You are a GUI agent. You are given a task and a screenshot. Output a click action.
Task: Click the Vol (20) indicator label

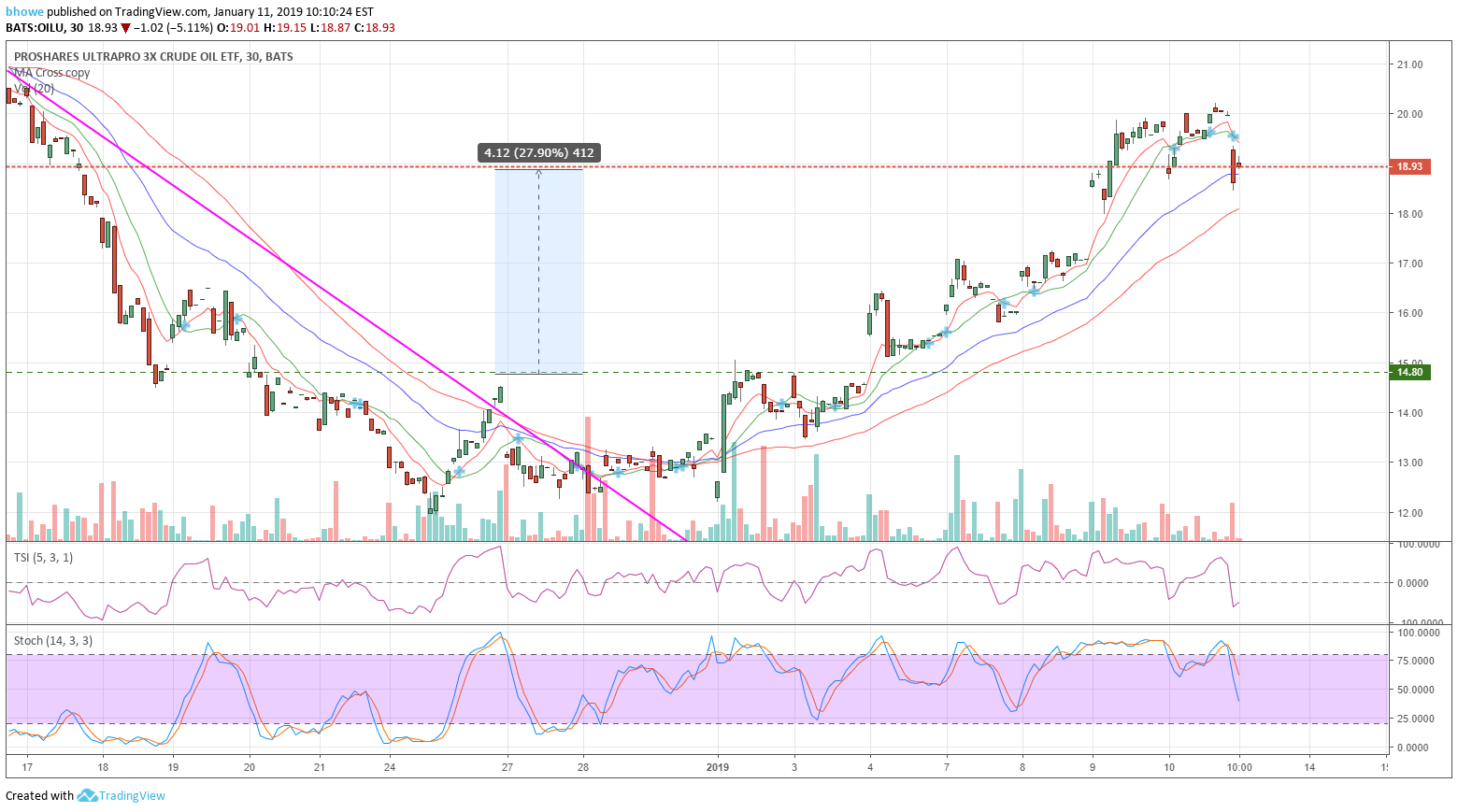click(34, 89)
